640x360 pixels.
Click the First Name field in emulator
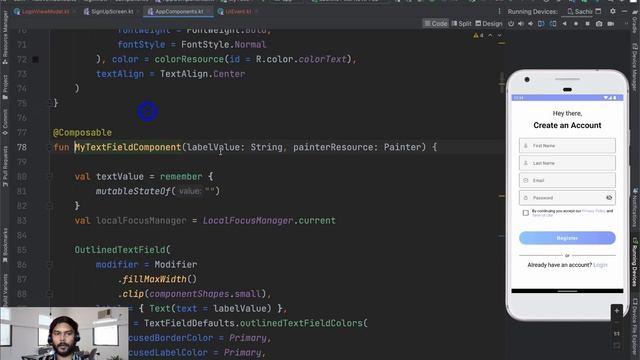(x=567, y=146)
